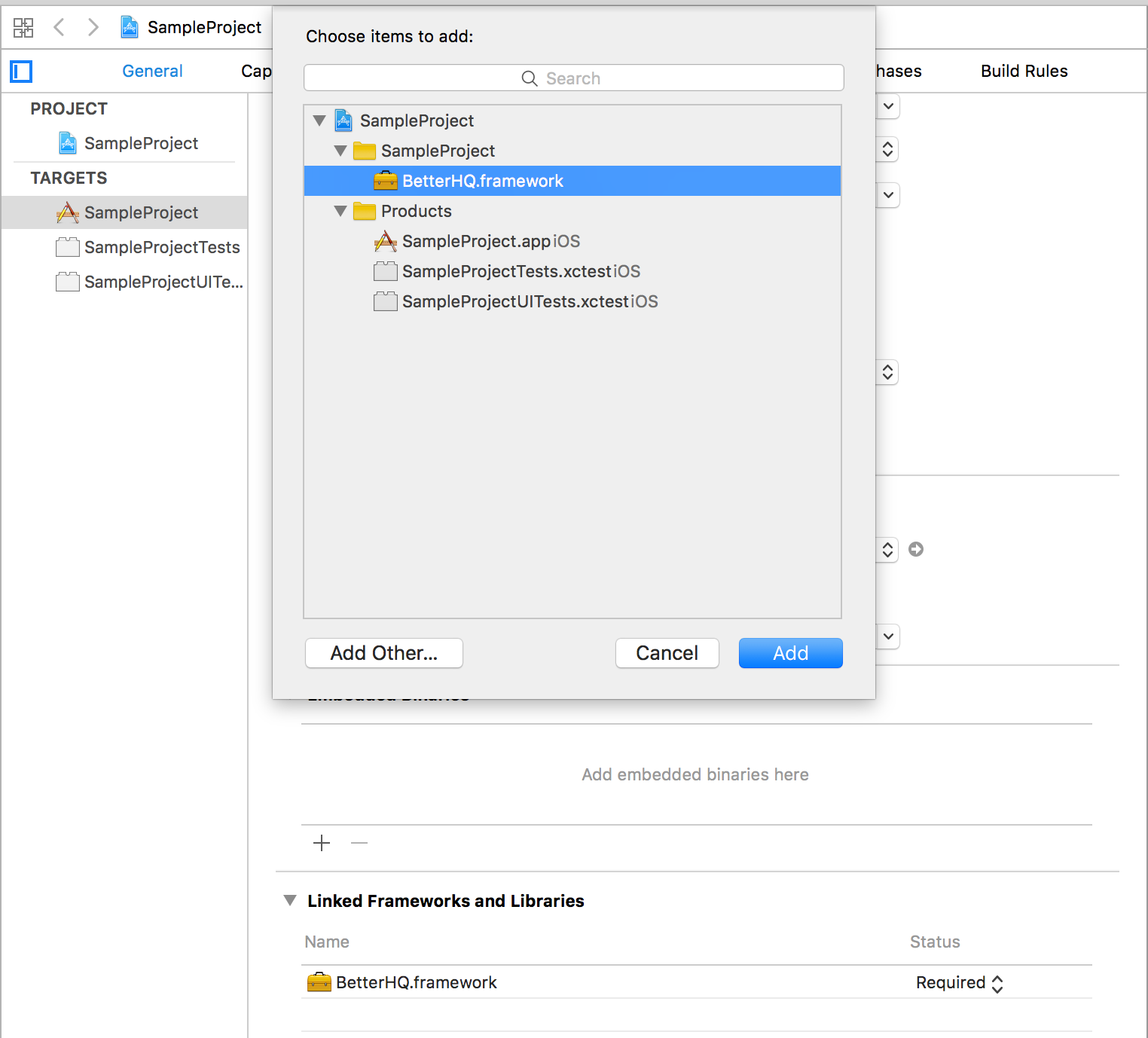1148x1038 pixels.
Task: Click the SampleProject project icon in dialog tree
Action: point(343,121)
